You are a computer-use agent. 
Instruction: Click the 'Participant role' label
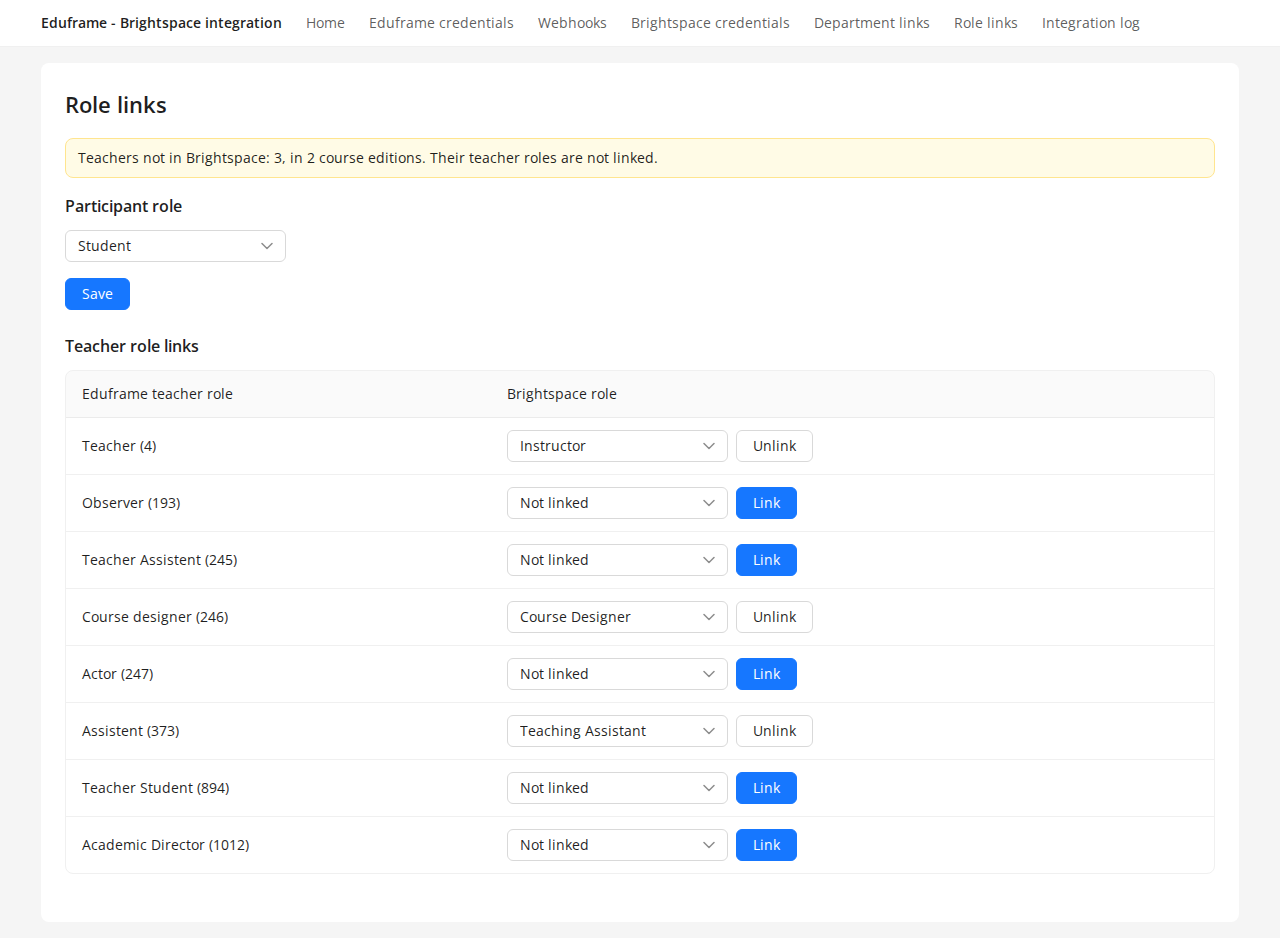pyautogui.click(x=124, y=206)
